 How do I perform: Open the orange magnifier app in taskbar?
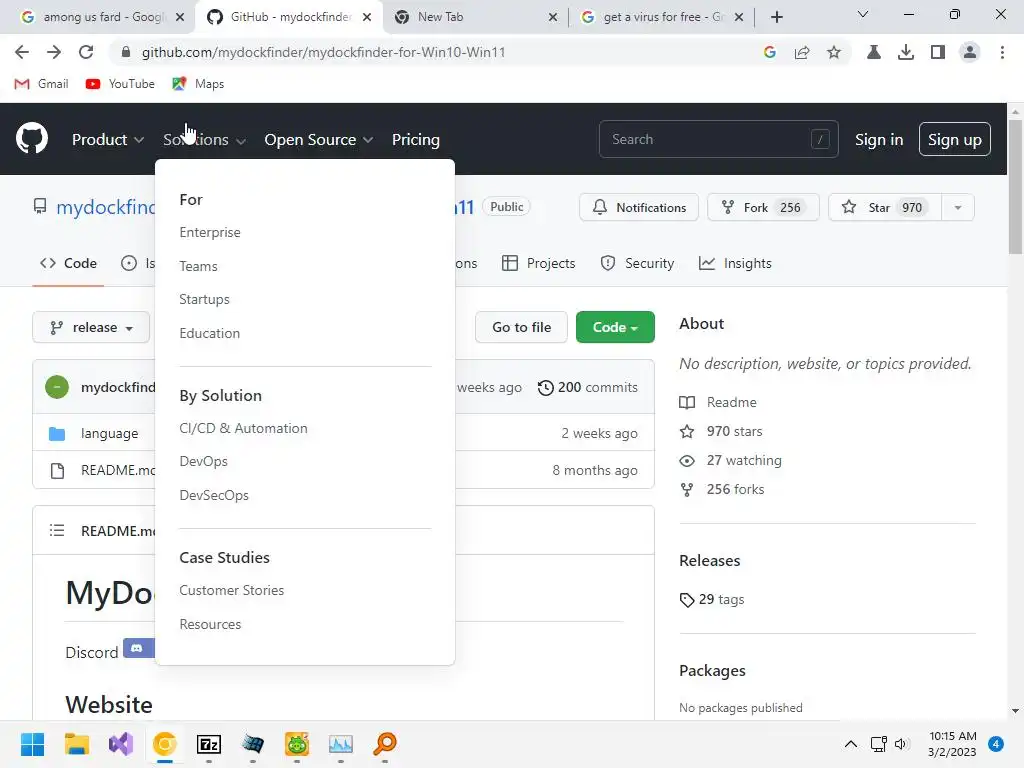point(385,744)
